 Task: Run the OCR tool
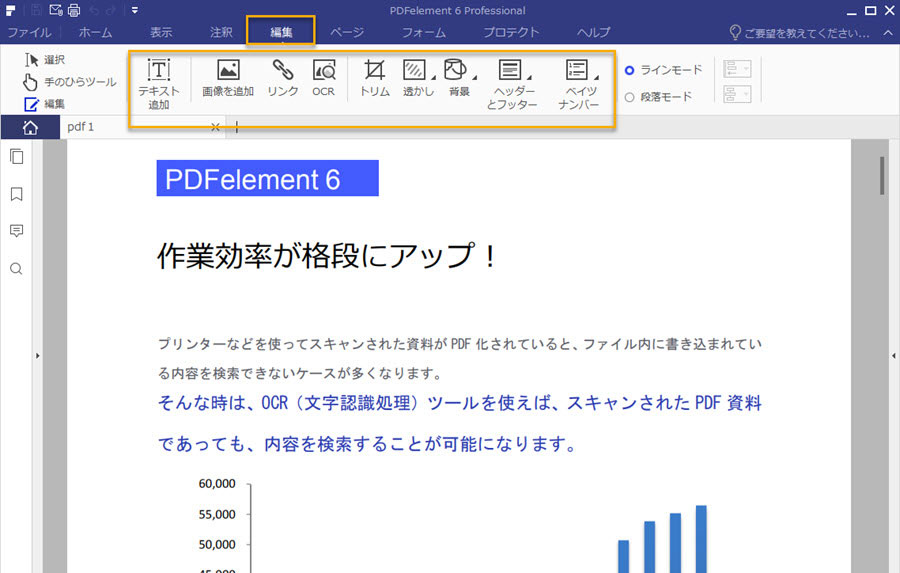pos(323,78)
